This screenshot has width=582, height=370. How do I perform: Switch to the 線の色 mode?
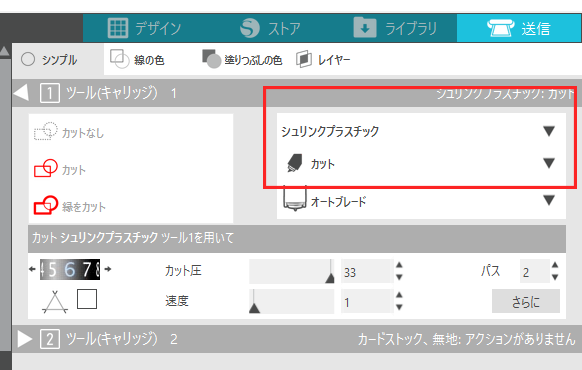pyautogui.click(x=137, y=59)
